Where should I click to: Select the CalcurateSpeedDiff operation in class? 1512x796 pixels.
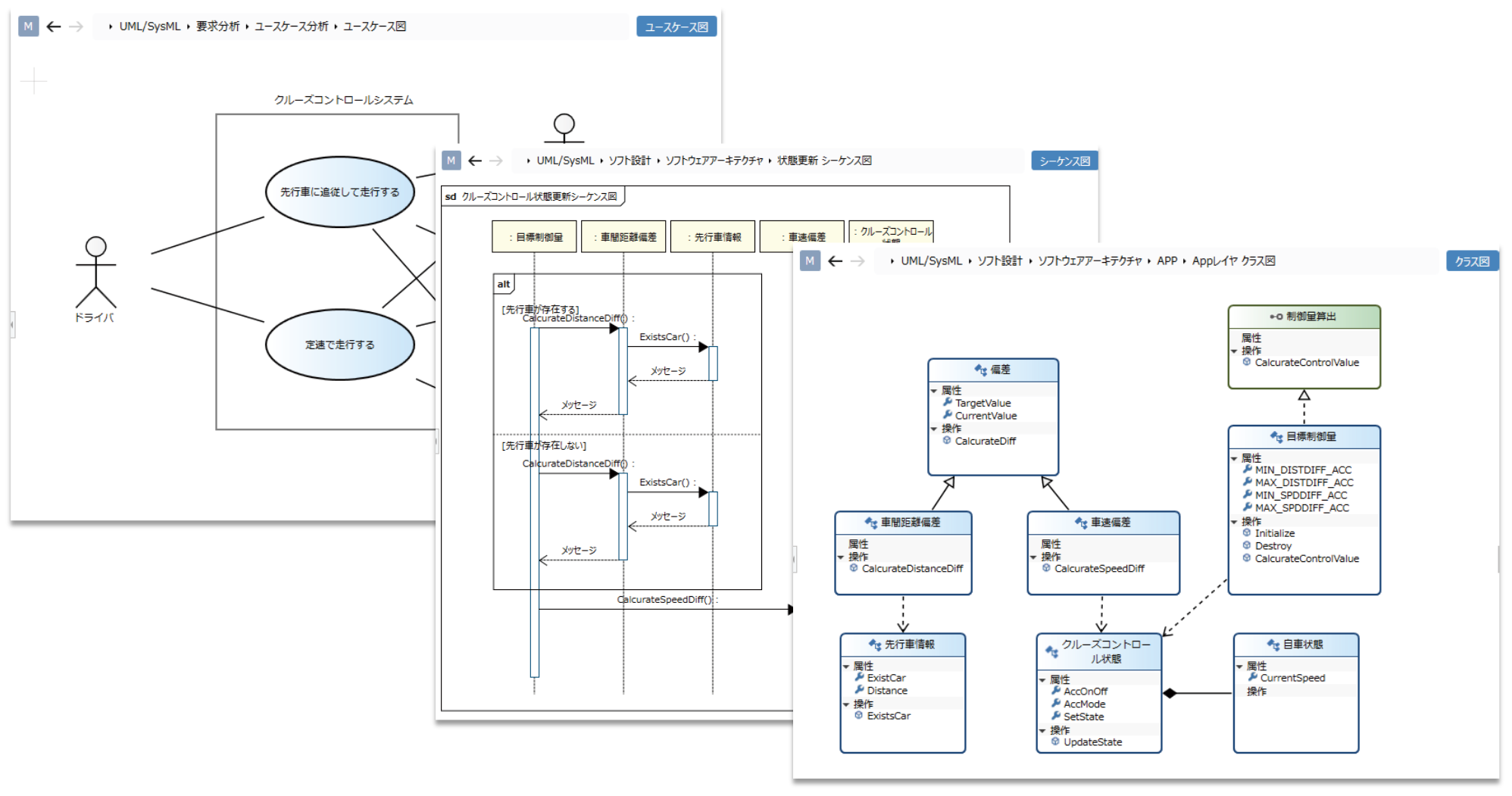coord(1099,569)
